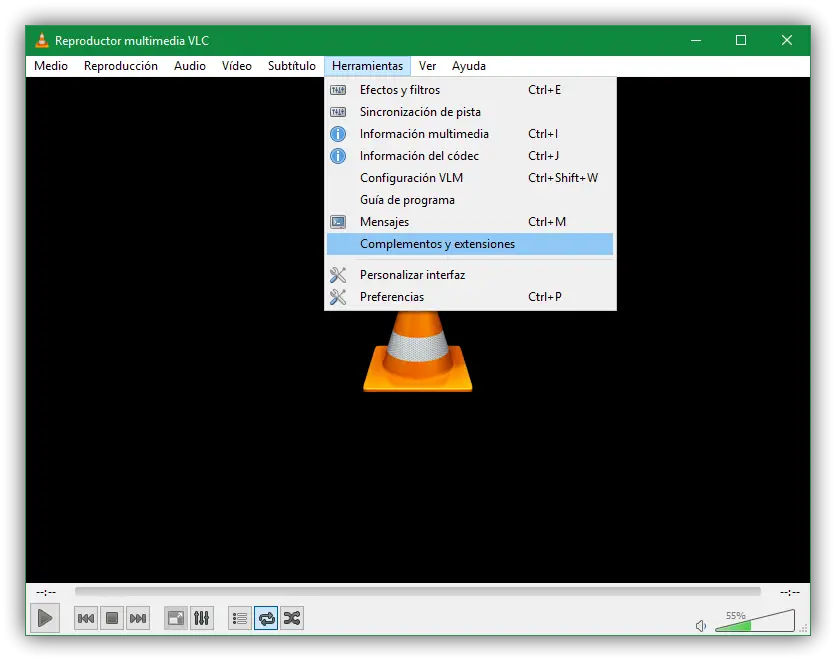Open the Vídeo menu
Image resolution: width=836 pixels, height=661 pixels.
pos(237,66)
